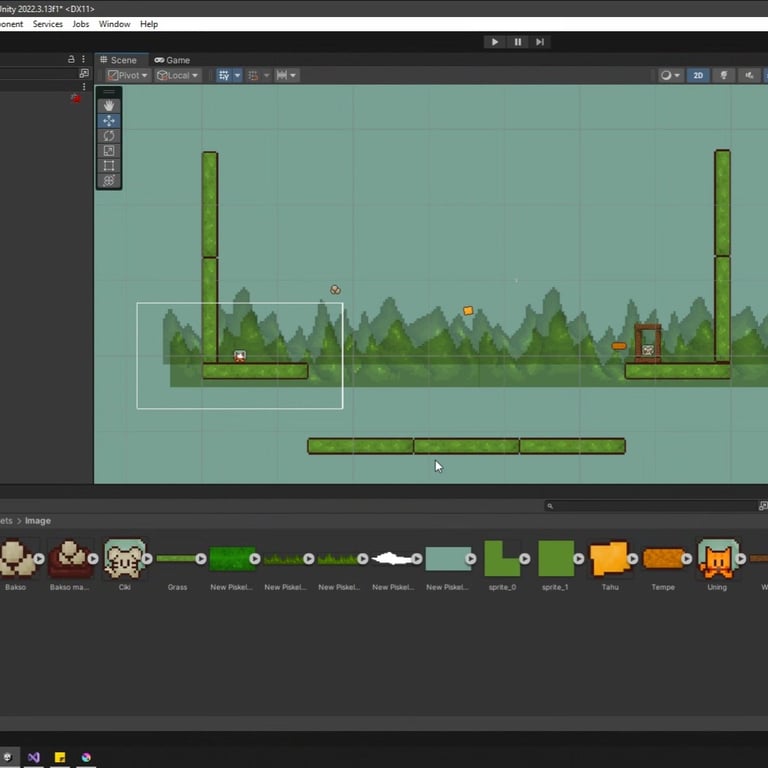The width and height of the screenshot is (768, 768).
Task: Select the Move tool in Scene toolbar
Action: pyautogui.click(x=109, y=120)
